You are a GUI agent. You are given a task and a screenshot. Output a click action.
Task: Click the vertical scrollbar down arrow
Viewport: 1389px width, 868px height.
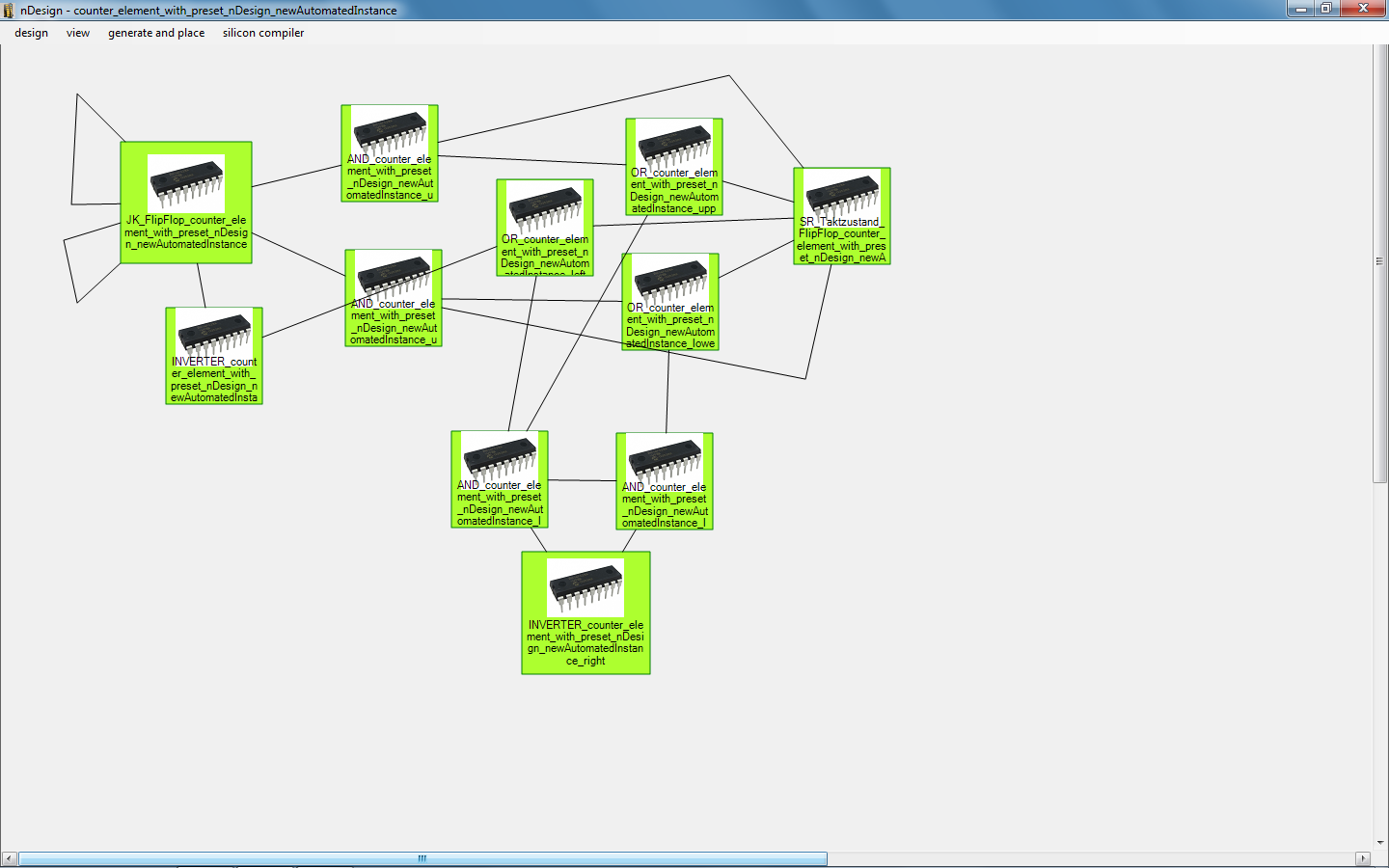pos(1380,842)
